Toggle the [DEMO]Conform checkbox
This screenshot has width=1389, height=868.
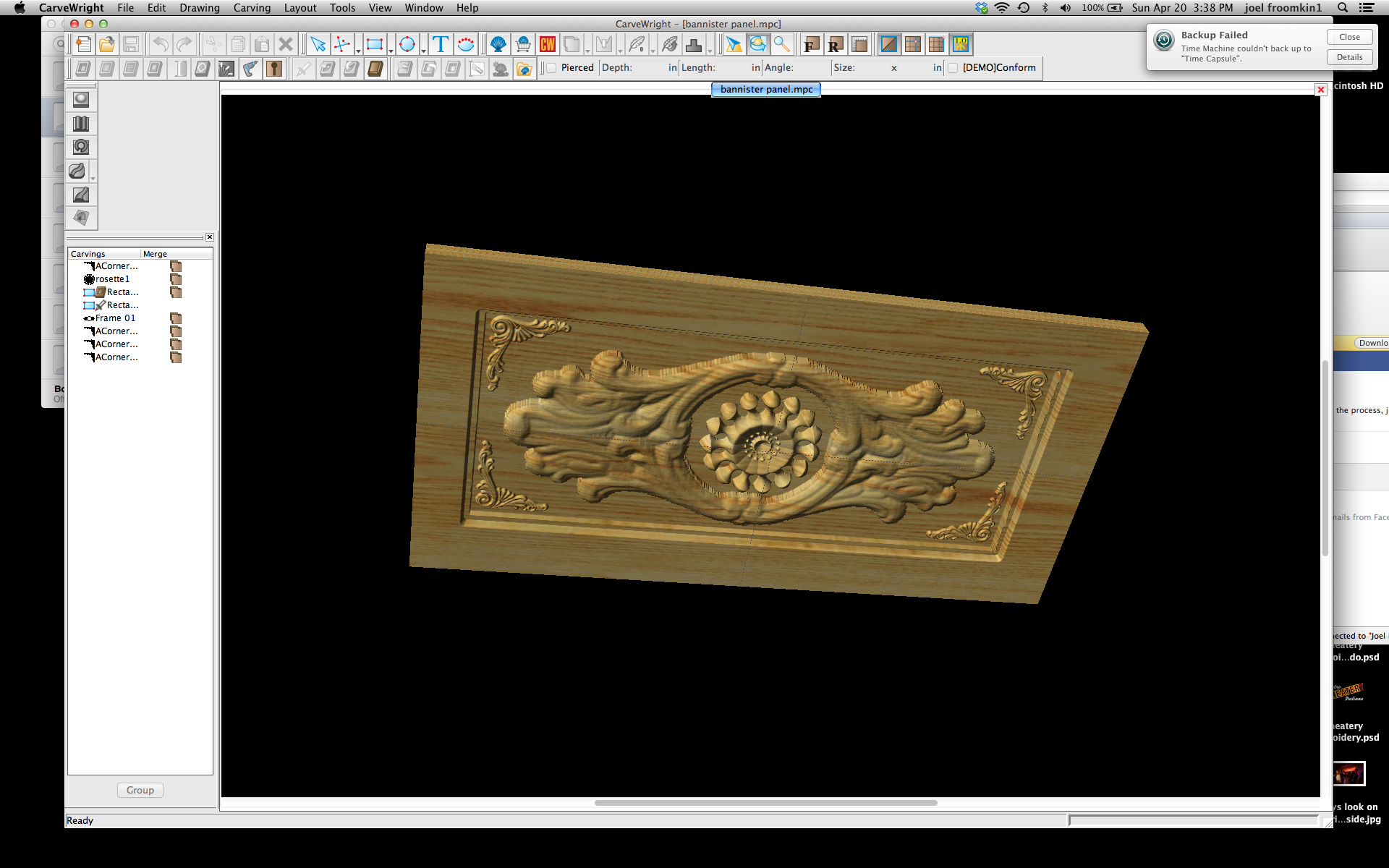point(953,68)
